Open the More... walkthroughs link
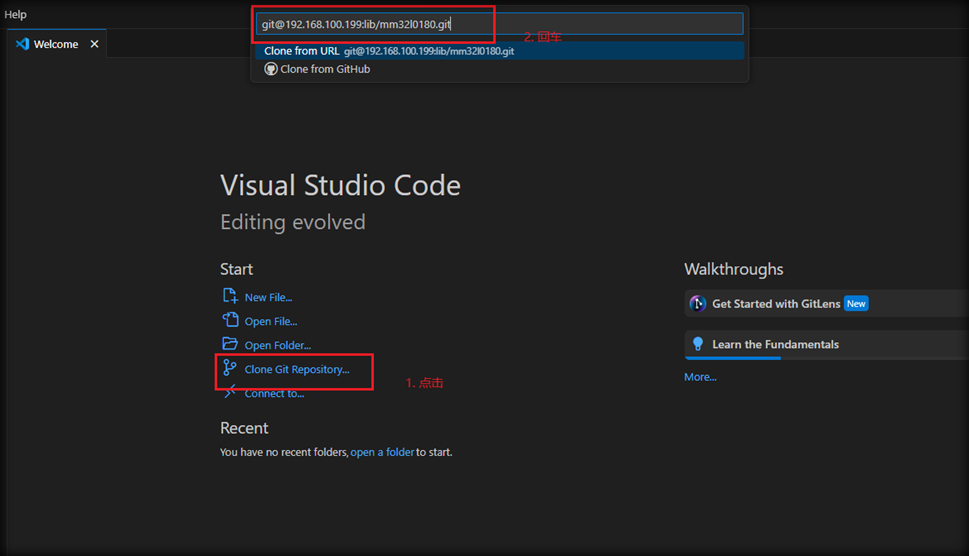This screenshot has height=556, width=969. tap(700, 377)
